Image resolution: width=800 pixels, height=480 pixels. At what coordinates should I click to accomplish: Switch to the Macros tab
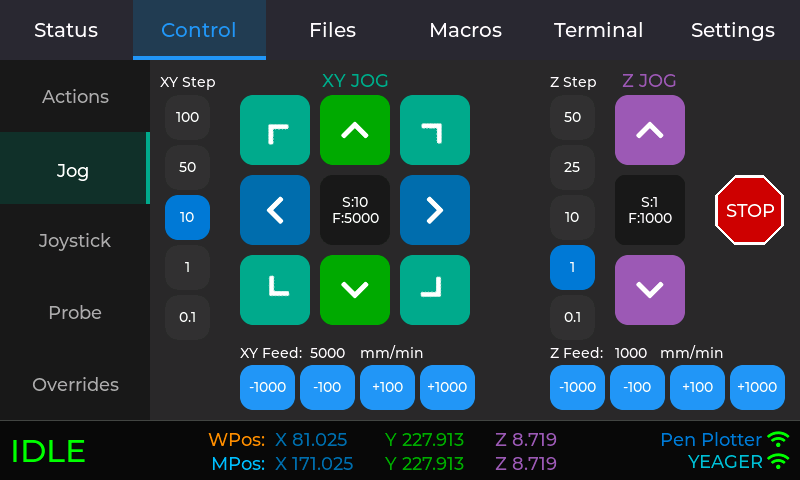[x=465, y=30]
